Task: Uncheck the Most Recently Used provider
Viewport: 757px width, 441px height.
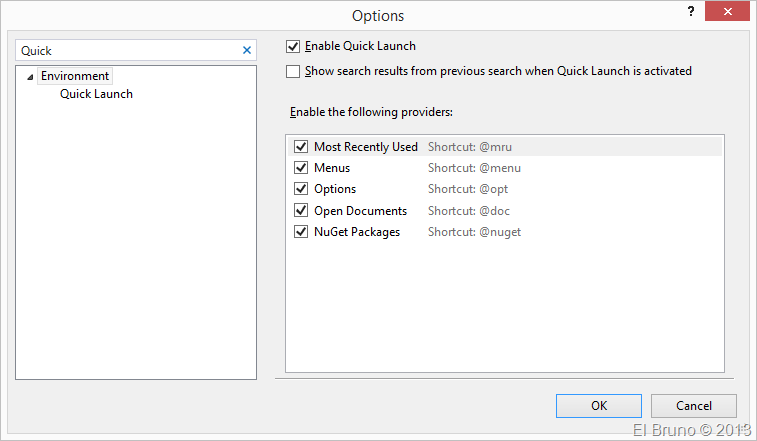Action: click(301, 147)
